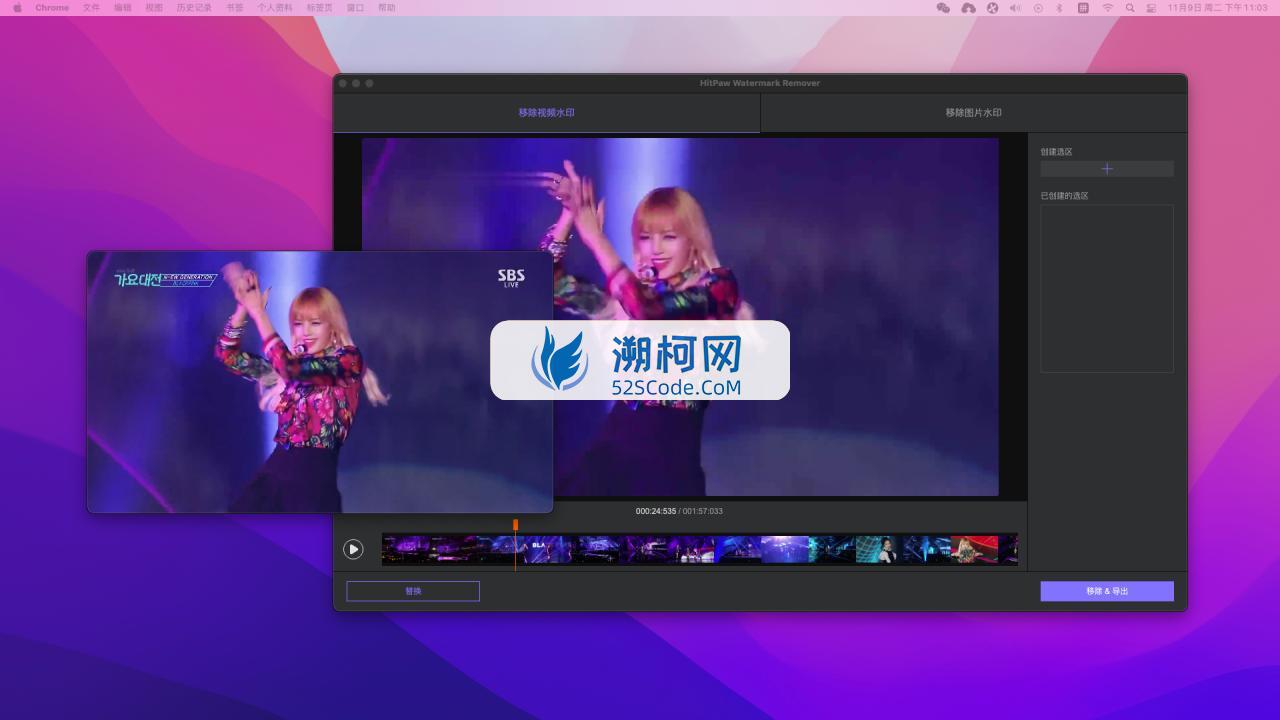Click the 已创建的选区 list box
The height and width of the screenshot is (720, 1280).
pyautogui.click(x=1107, y=289)
